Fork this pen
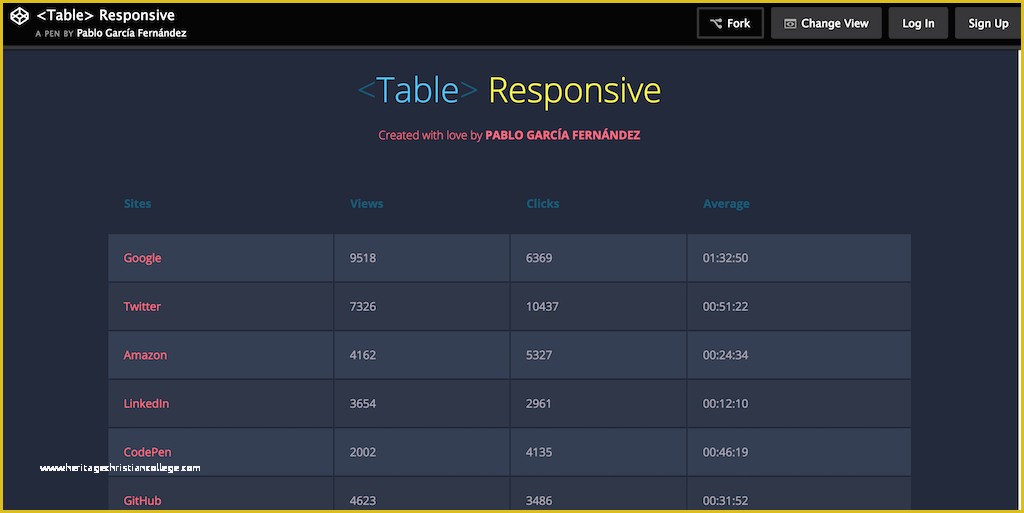The image size is (1024, 513). coord(730,23)
